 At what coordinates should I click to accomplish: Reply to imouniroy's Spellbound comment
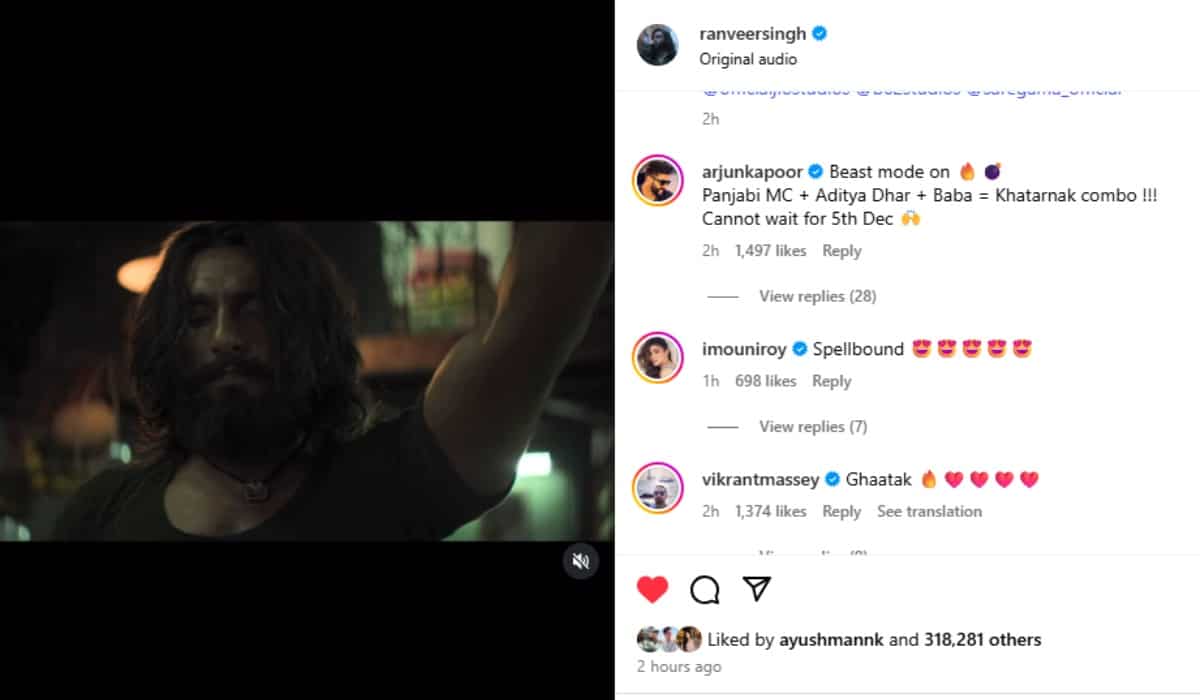[831, 381]
